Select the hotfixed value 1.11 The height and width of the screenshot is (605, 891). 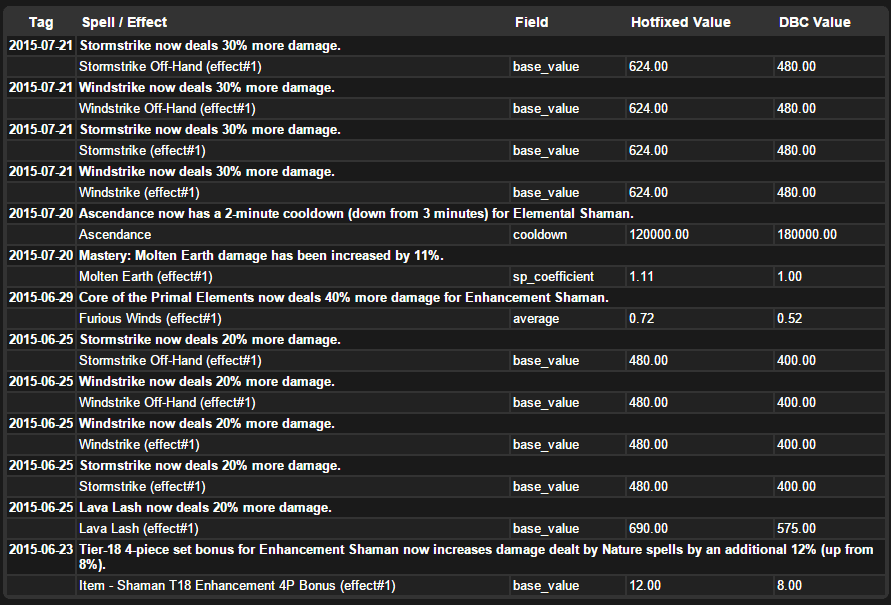[x=641, y=277]
